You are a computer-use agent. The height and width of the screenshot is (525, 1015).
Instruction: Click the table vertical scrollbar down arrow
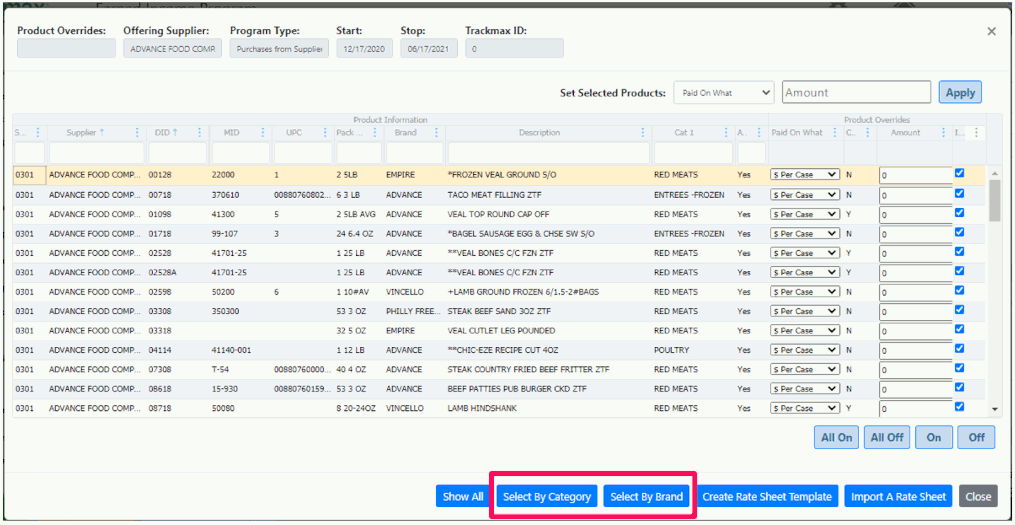(994, 409)
